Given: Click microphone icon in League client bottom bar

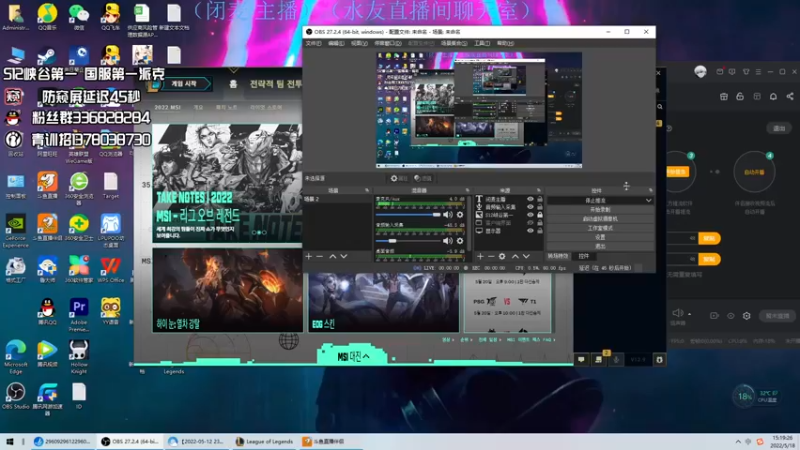Looking at the screenshot, I should pos(616,360).
